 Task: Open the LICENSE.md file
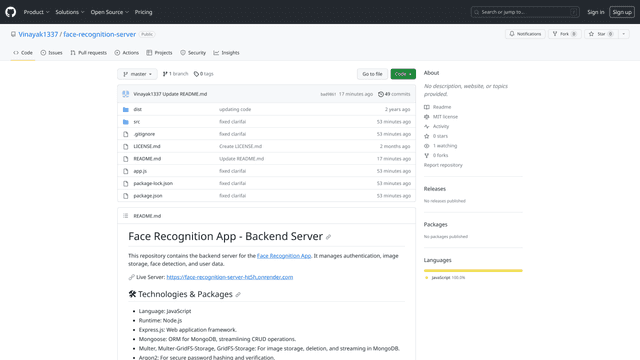147,146
